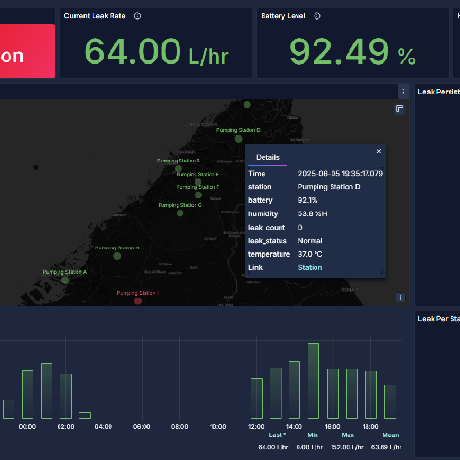Click leak_status value Normal in popup

[310, 240]
